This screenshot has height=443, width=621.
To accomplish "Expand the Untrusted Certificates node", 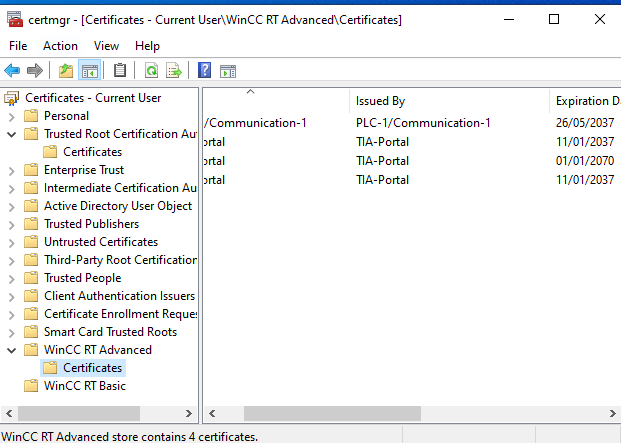I will (11, 243).
